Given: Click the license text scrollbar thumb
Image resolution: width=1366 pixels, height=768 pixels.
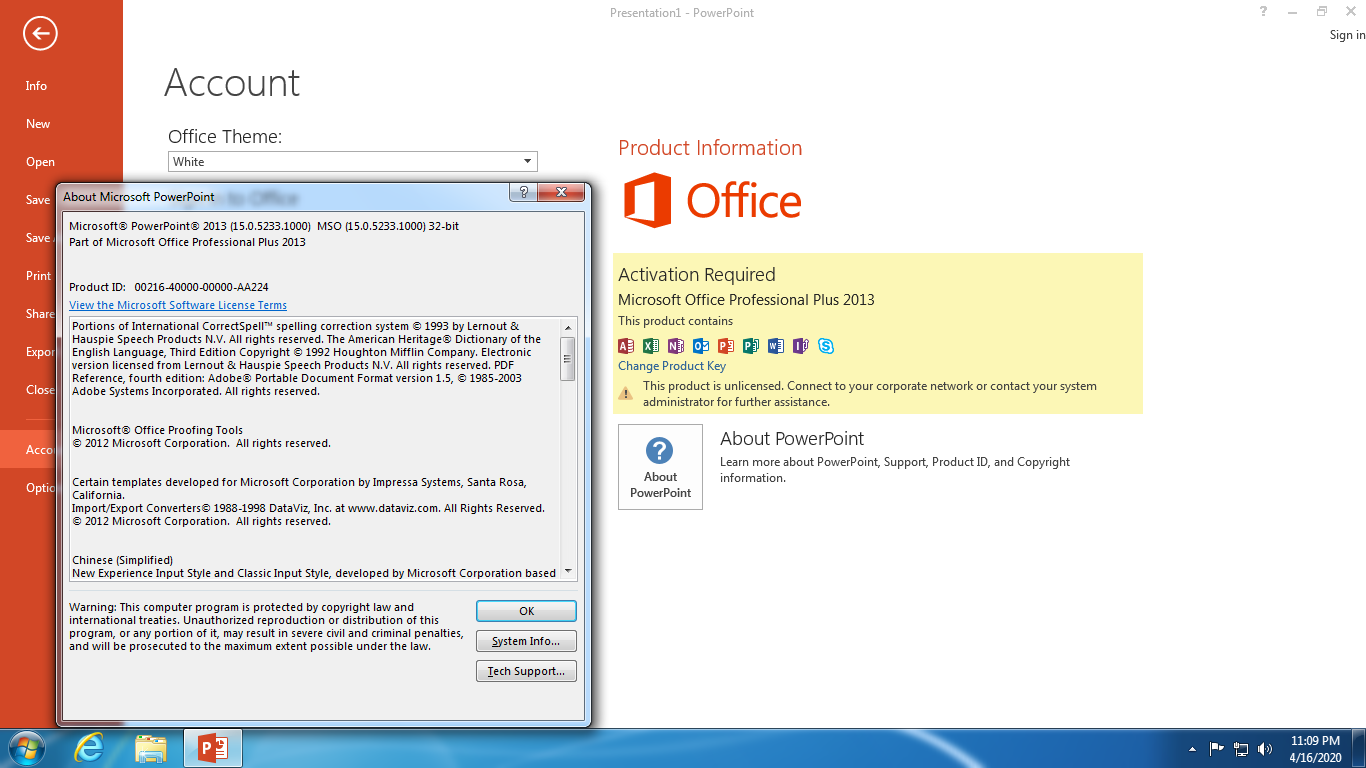Looking at the screenshot, I should (568, 358).
